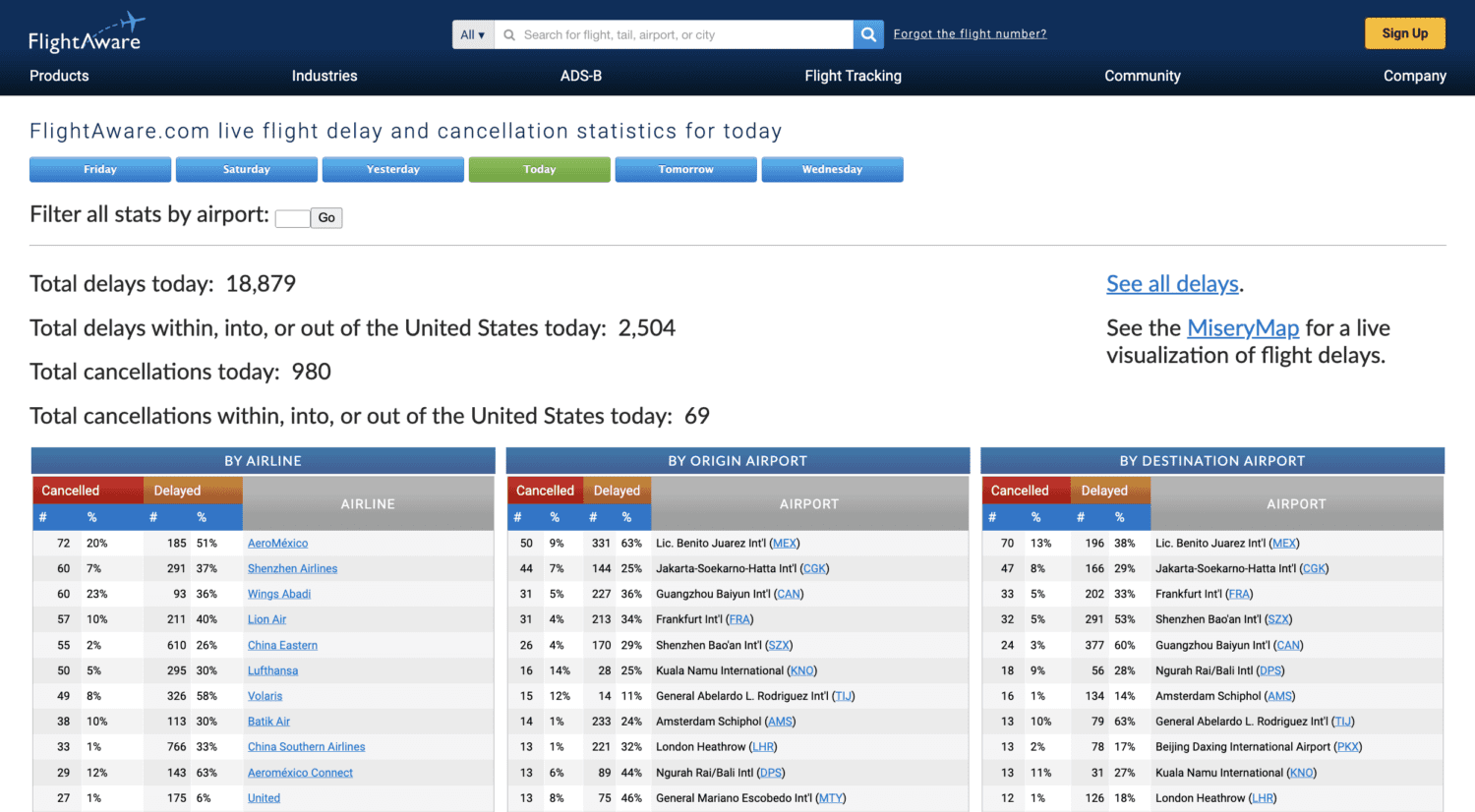Click LHR code in destination airport table
This screenshot has width=1475, height=812.
(x=1263, y=799)
